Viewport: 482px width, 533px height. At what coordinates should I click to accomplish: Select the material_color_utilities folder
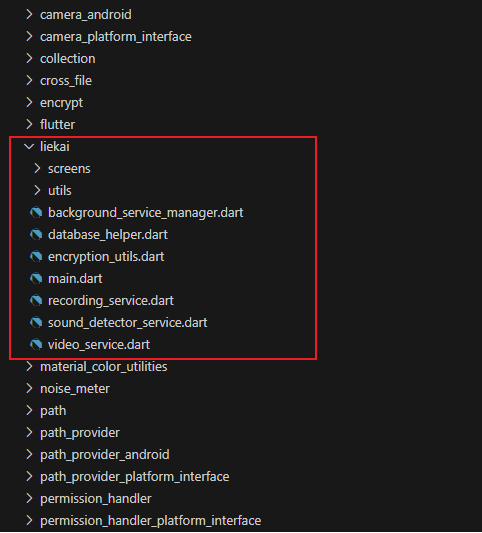(x=104, y=367)
